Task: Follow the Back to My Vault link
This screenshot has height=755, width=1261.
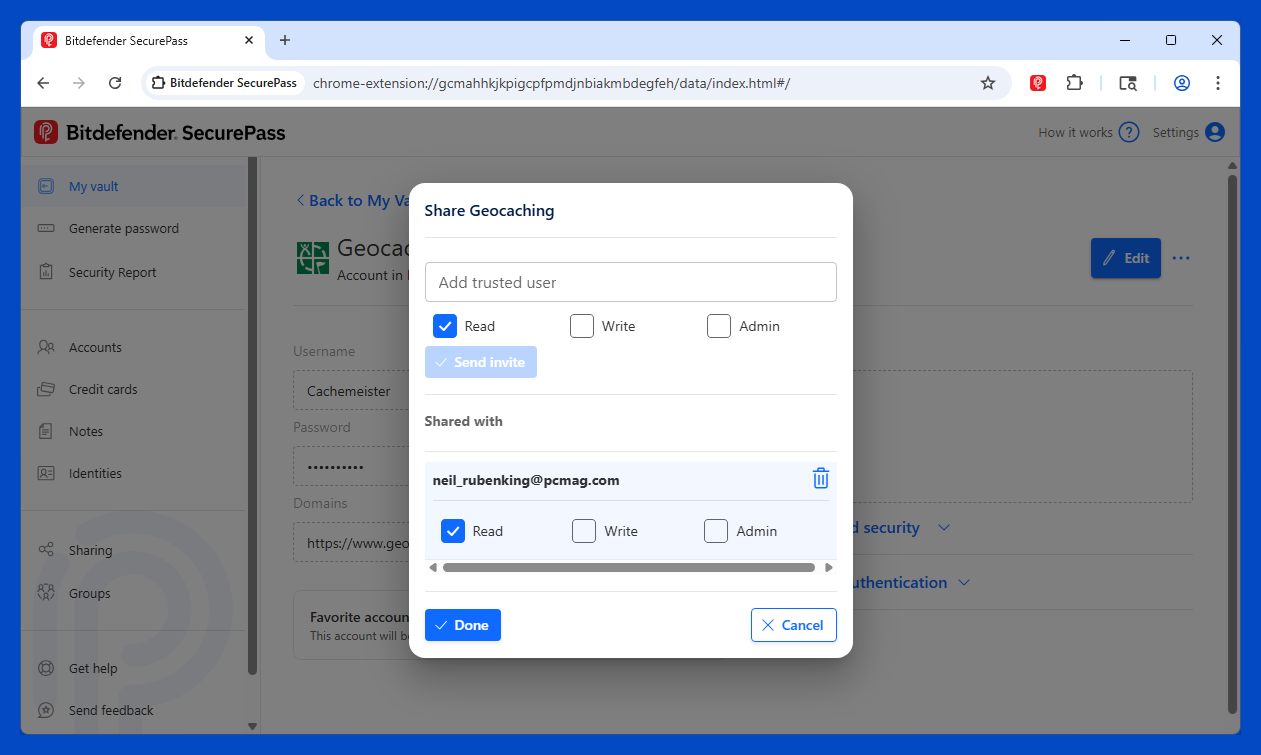Action: (353, 200)
